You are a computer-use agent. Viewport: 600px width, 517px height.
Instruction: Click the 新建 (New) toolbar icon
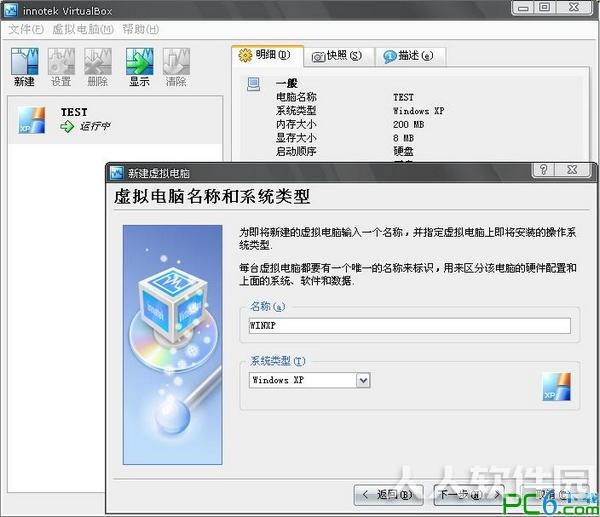click(x=24, y=61)
